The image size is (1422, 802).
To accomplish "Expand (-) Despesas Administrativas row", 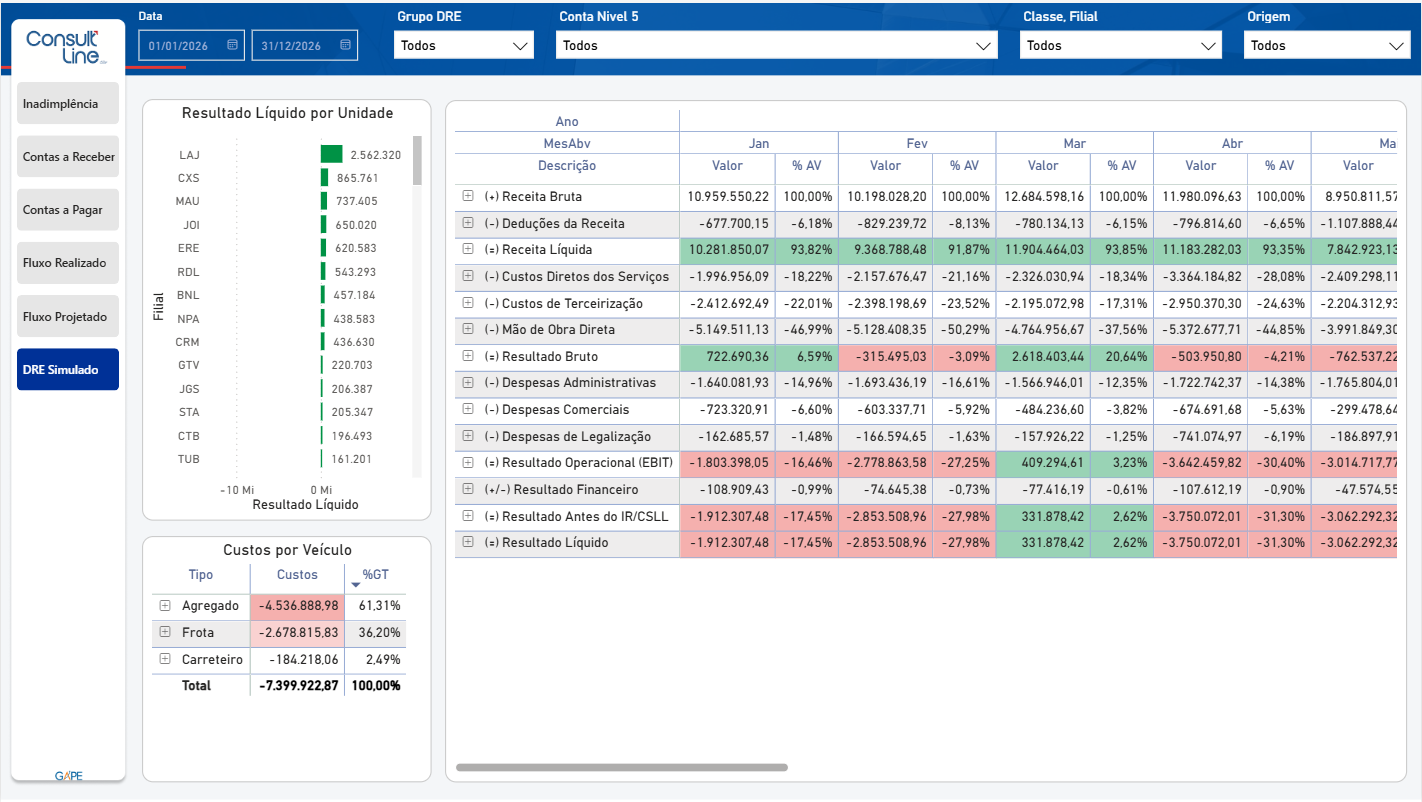I will (467, 382).
